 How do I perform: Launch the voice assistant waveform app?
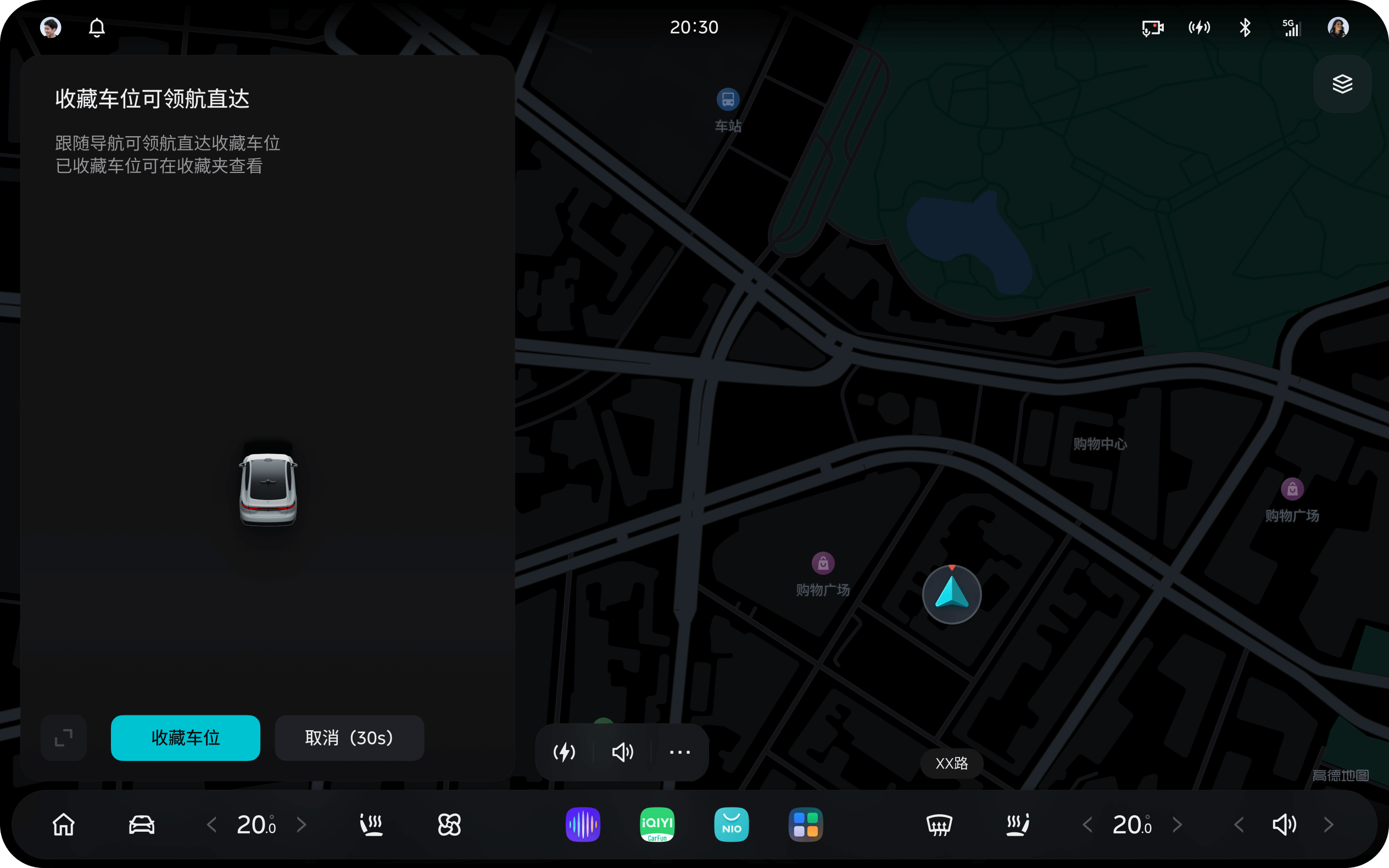583,825
